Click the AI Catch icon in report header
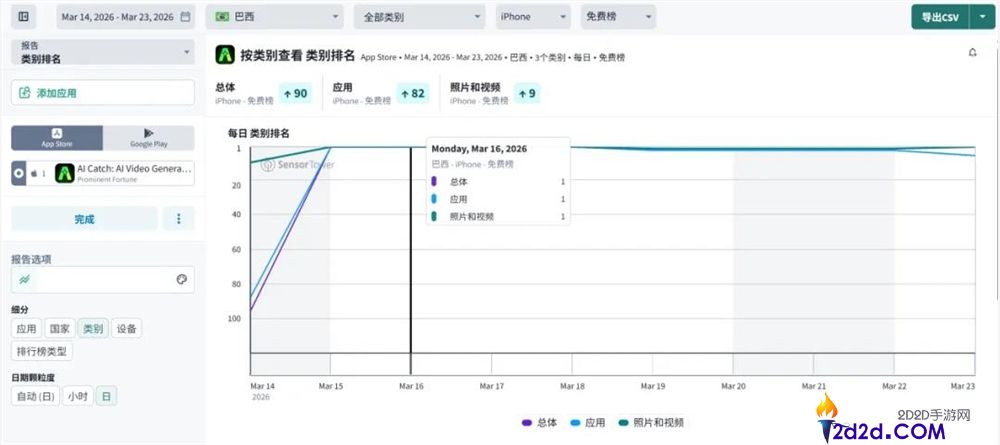 225,55
